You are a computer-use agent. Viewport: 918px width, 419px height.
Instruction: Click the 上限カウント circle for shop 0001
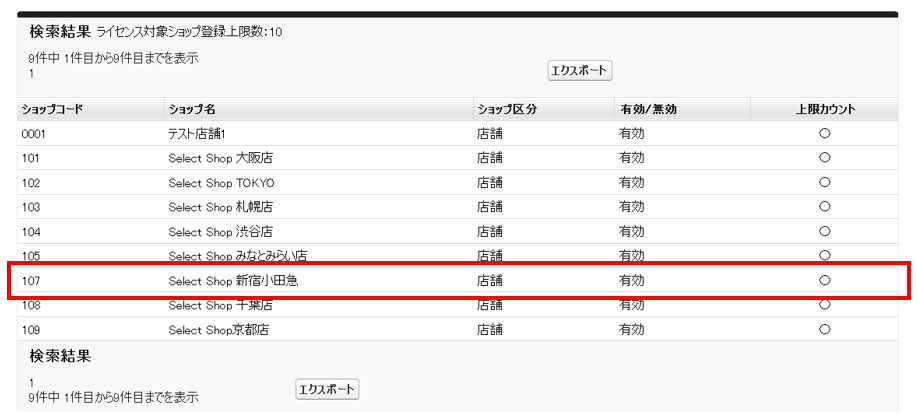pyautogui.click(x=824, y=133)
